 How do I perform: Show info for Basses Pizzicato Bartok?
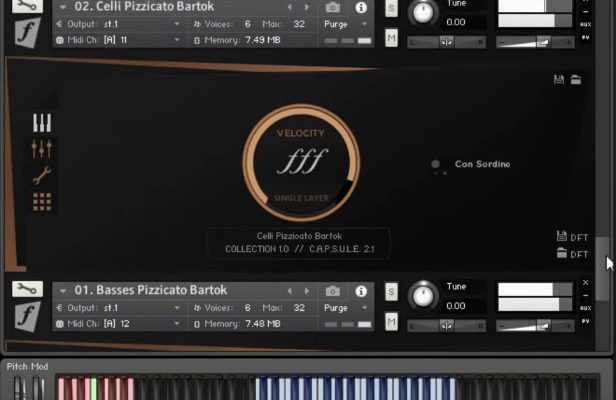pyautogui.click(x=361, y=290)
